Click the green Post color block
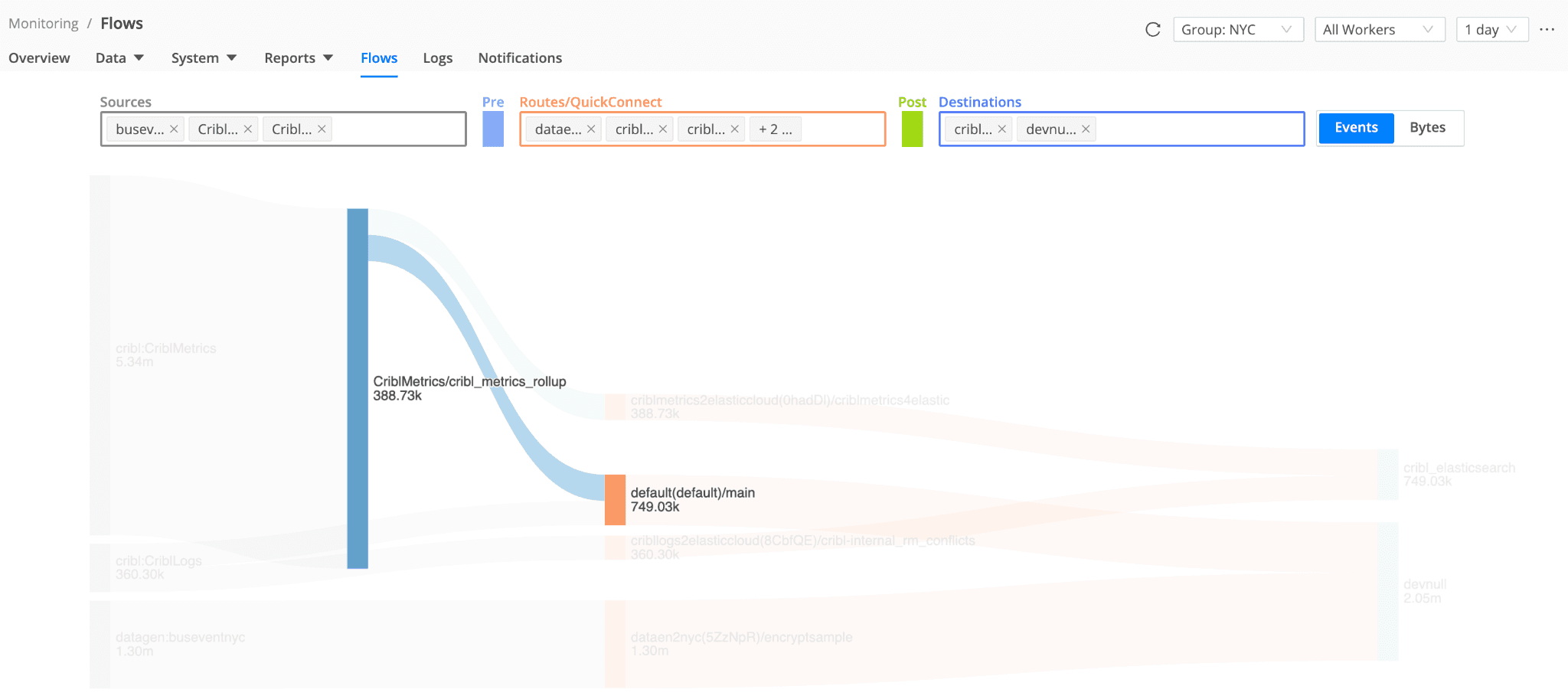 912,129
